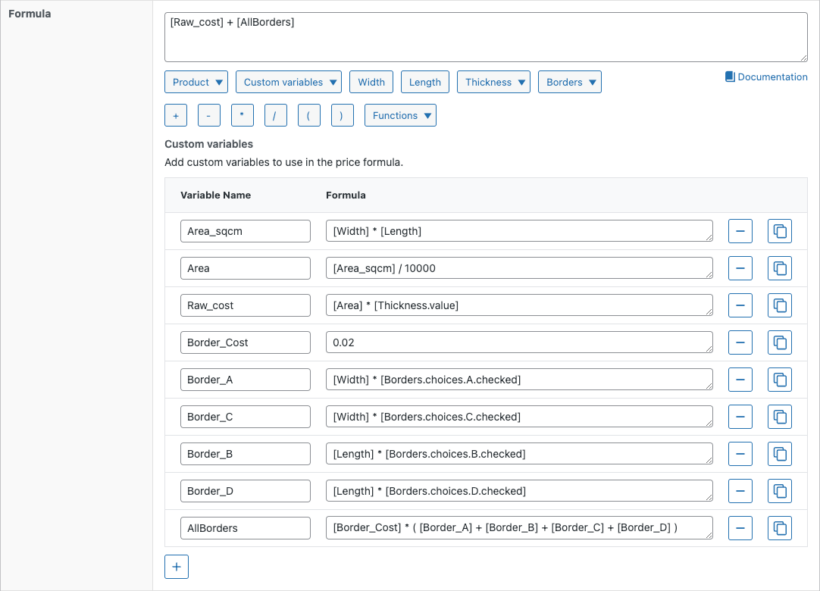Screen dimensions: 820x591
Task: Duplicate the AllBorders variable row
Action: [779, 527]
